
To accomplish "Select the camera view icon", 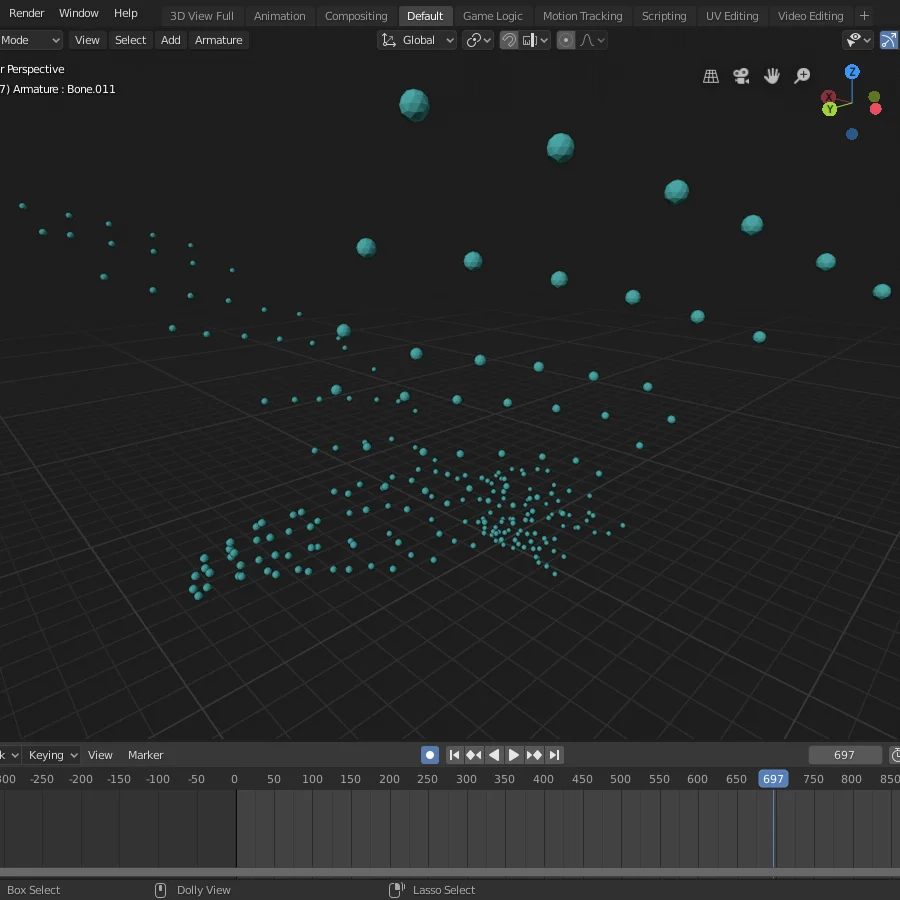I will tap(741, 75).
